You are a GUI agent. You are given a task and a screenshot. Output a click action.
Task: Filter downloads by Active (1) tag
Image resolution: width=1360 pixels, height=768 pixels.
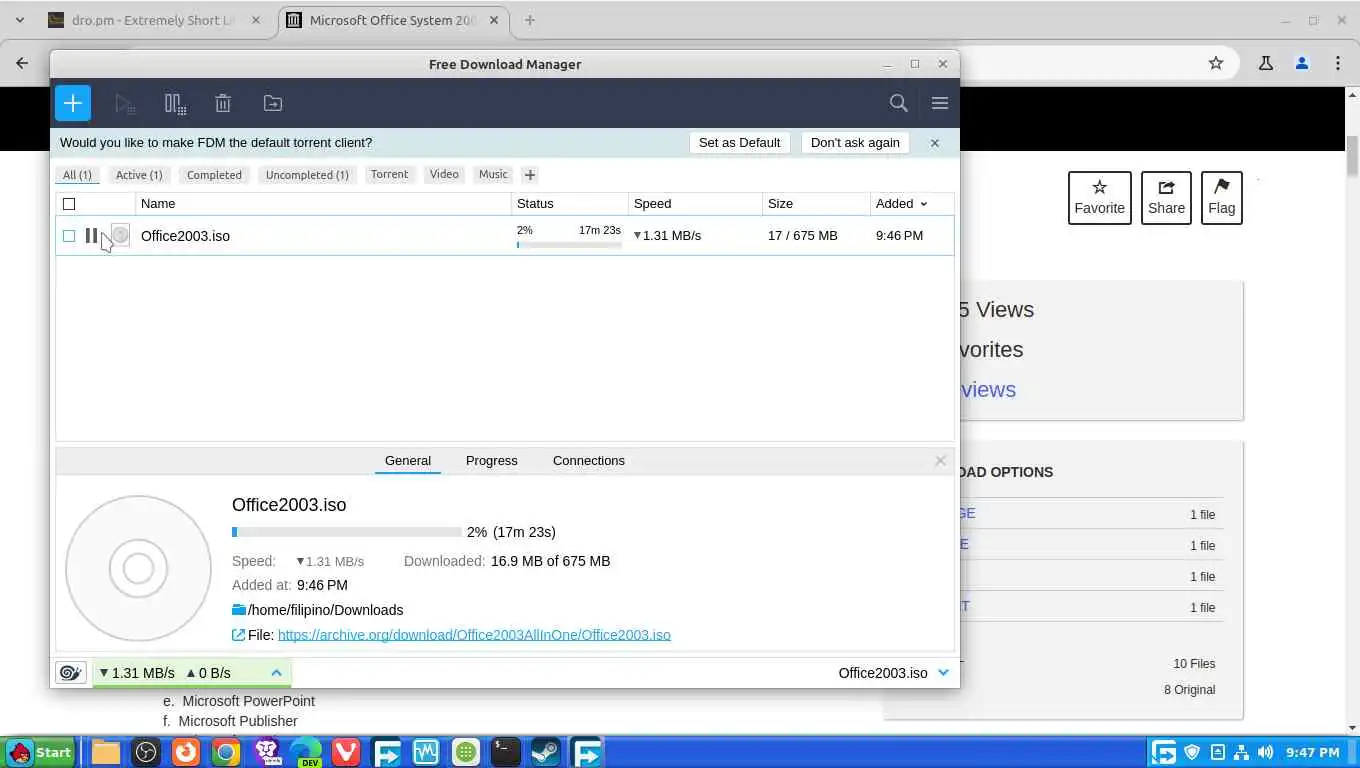pyautogui.click(x=139, y=175)
